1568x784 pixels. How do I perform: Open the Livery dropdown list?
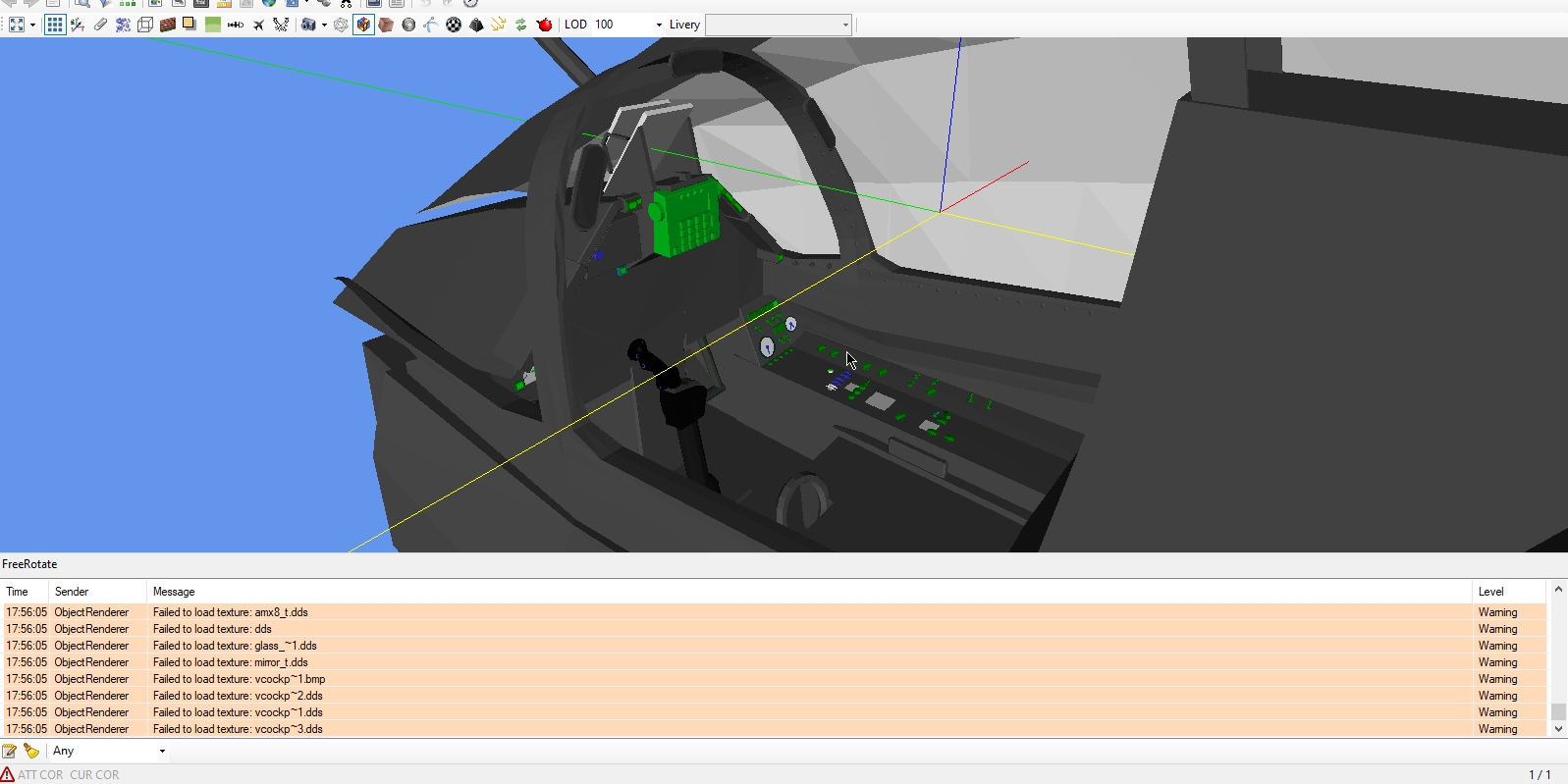click(845, 25)
